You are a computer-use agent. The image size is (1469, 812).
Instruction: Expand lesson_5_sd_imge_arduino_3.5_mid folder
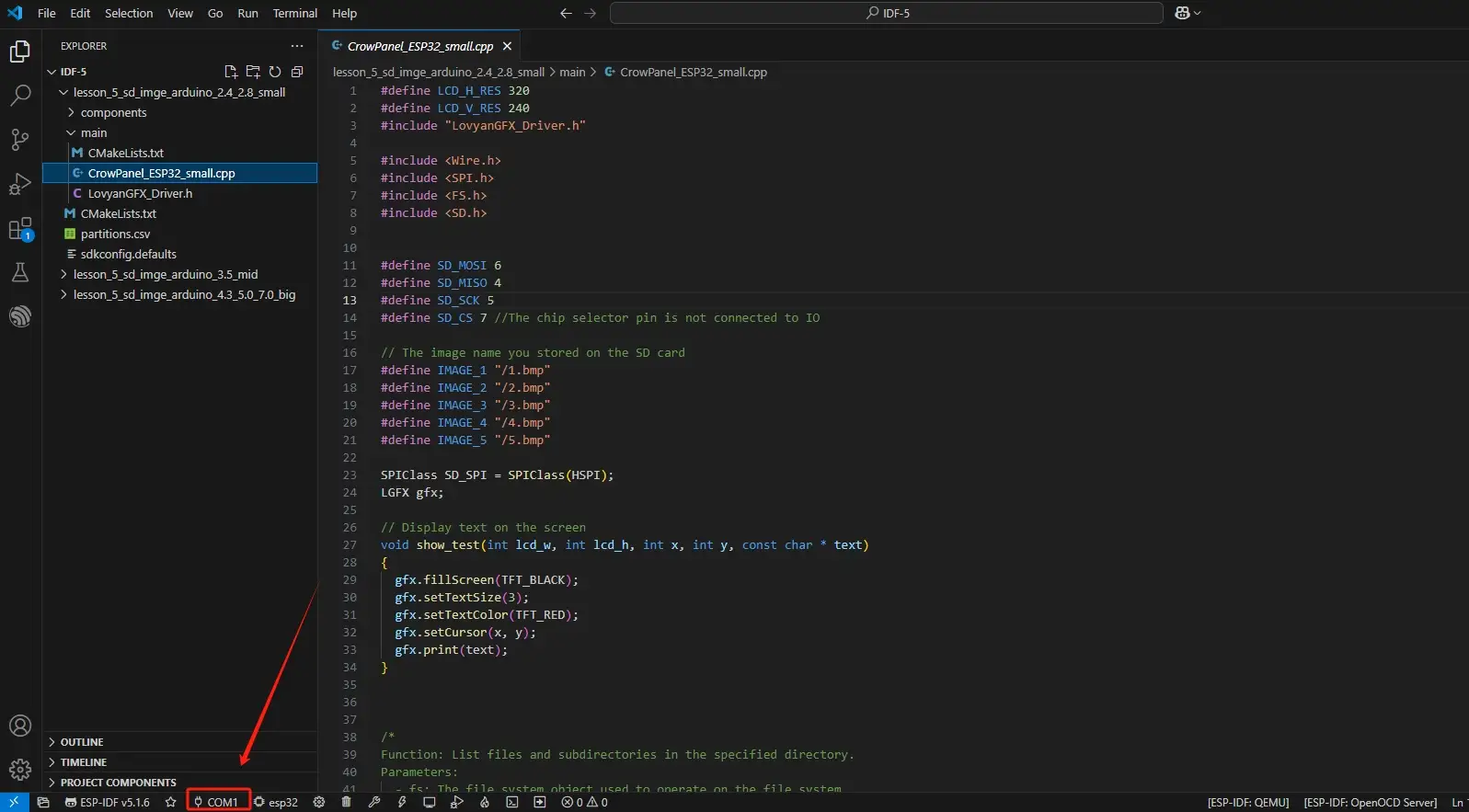165,274
